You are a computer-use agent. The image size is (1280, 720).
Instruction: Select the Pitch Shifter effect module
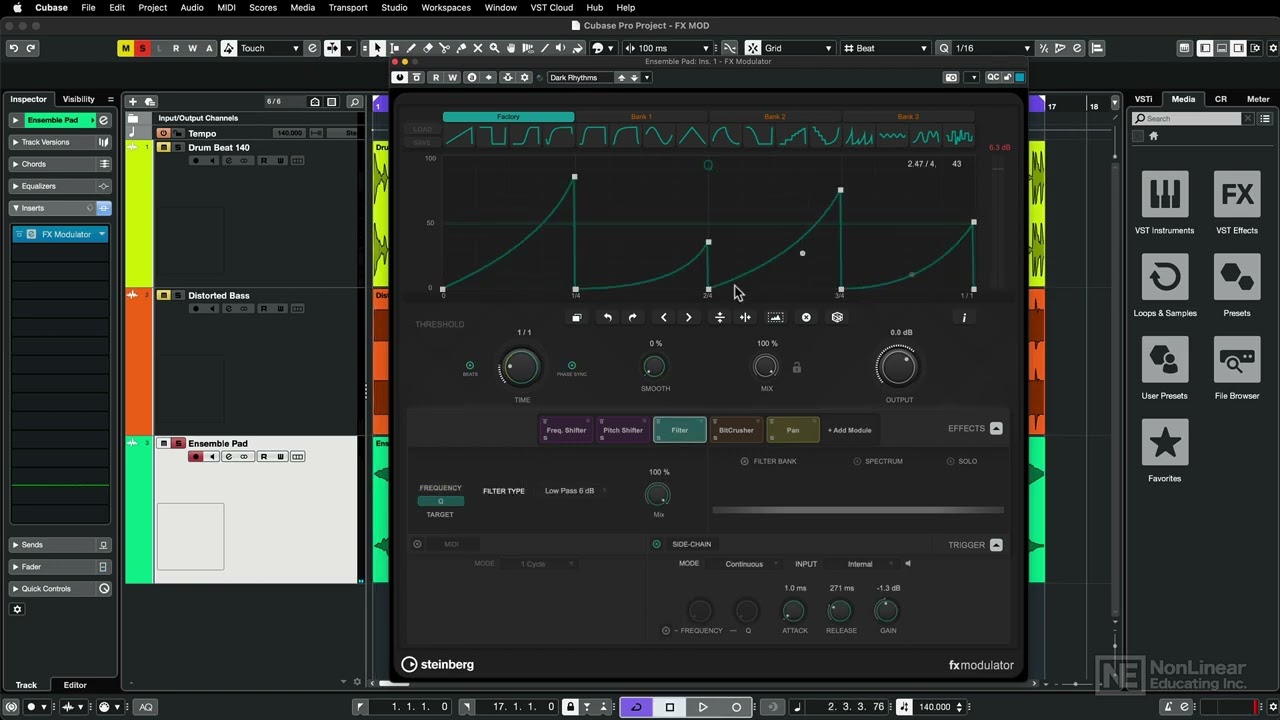(x=622, y=430)
